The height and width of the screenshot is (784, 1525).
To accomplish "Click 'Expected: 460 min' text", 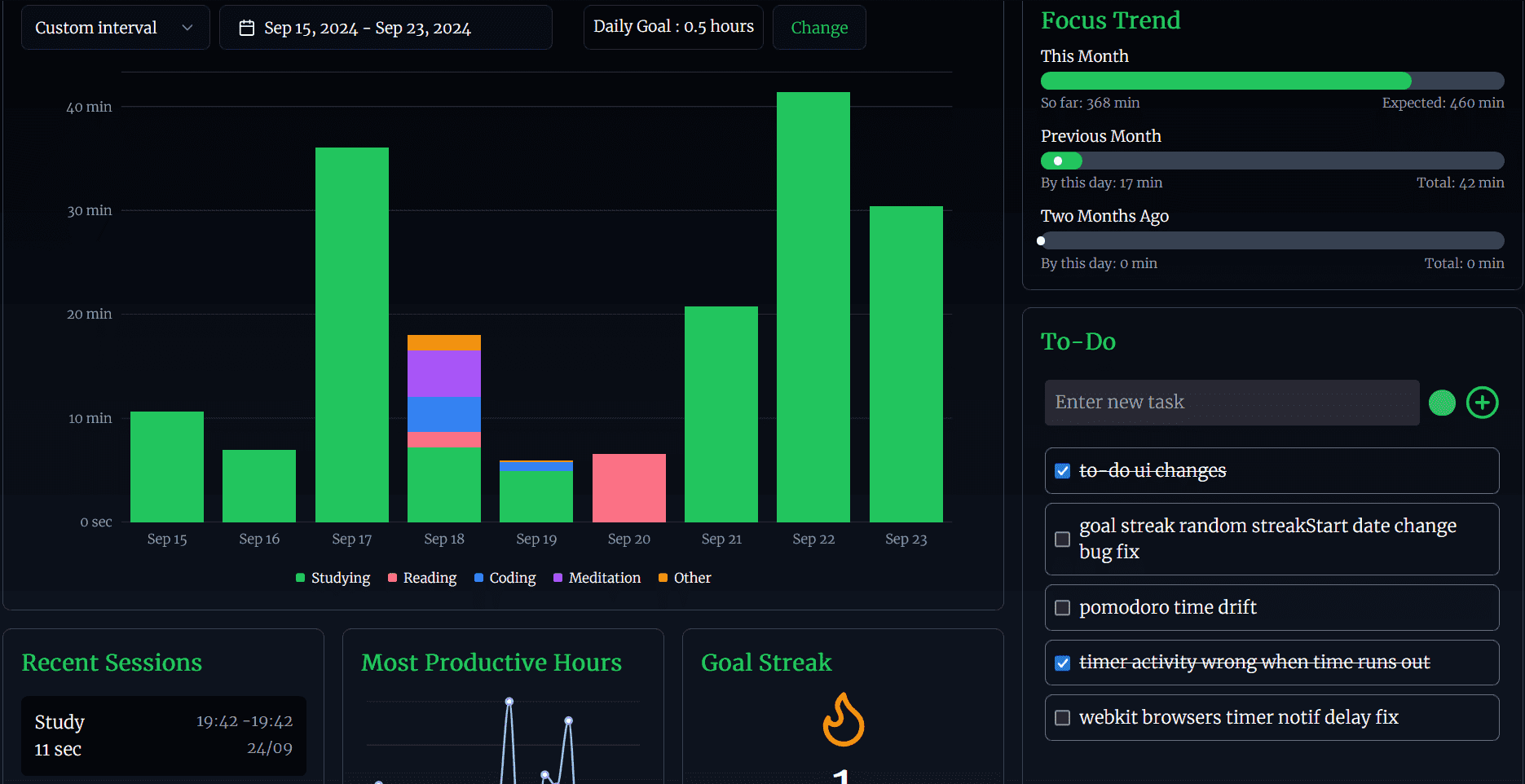I will tap(1443, 103).
